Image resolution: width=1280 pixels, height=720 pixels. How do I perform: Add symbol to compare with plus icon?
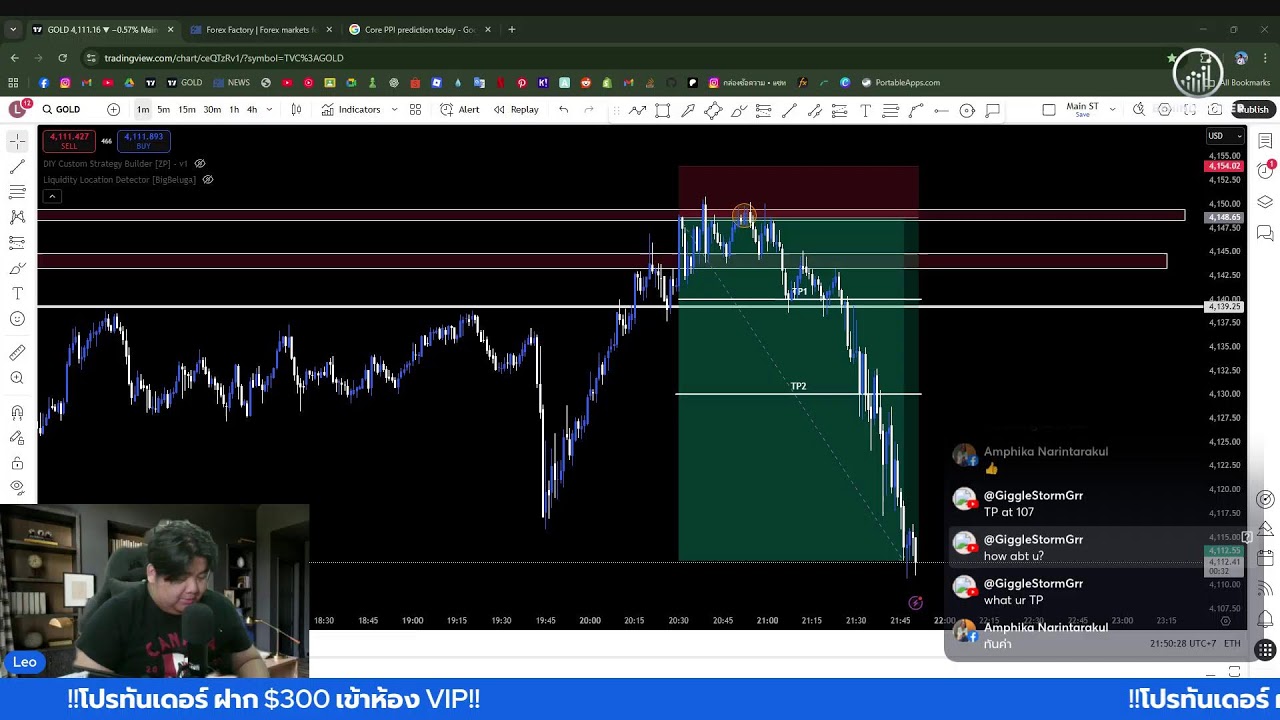(x=113, y=109)
